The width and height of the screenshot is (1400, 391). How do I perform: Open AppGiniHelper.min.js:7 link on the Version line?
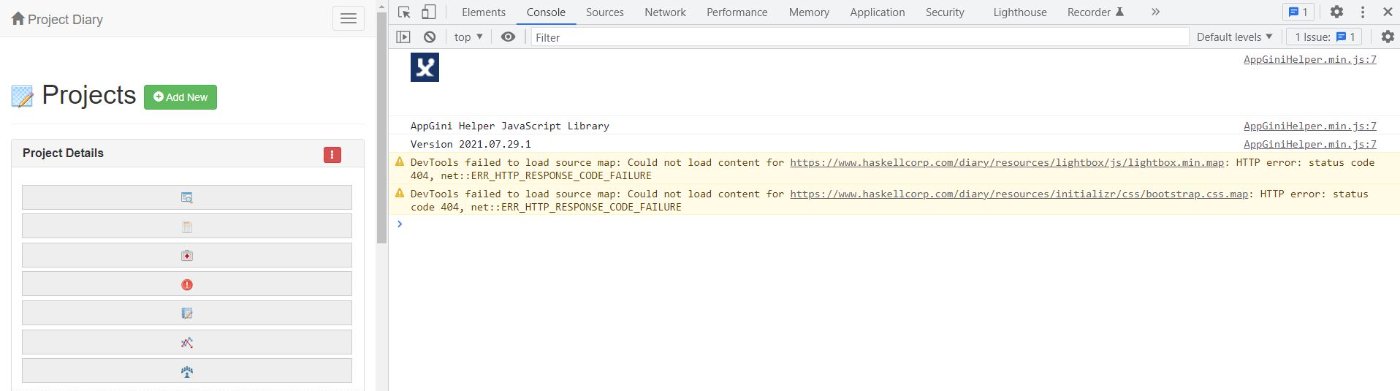(1309, 144)
